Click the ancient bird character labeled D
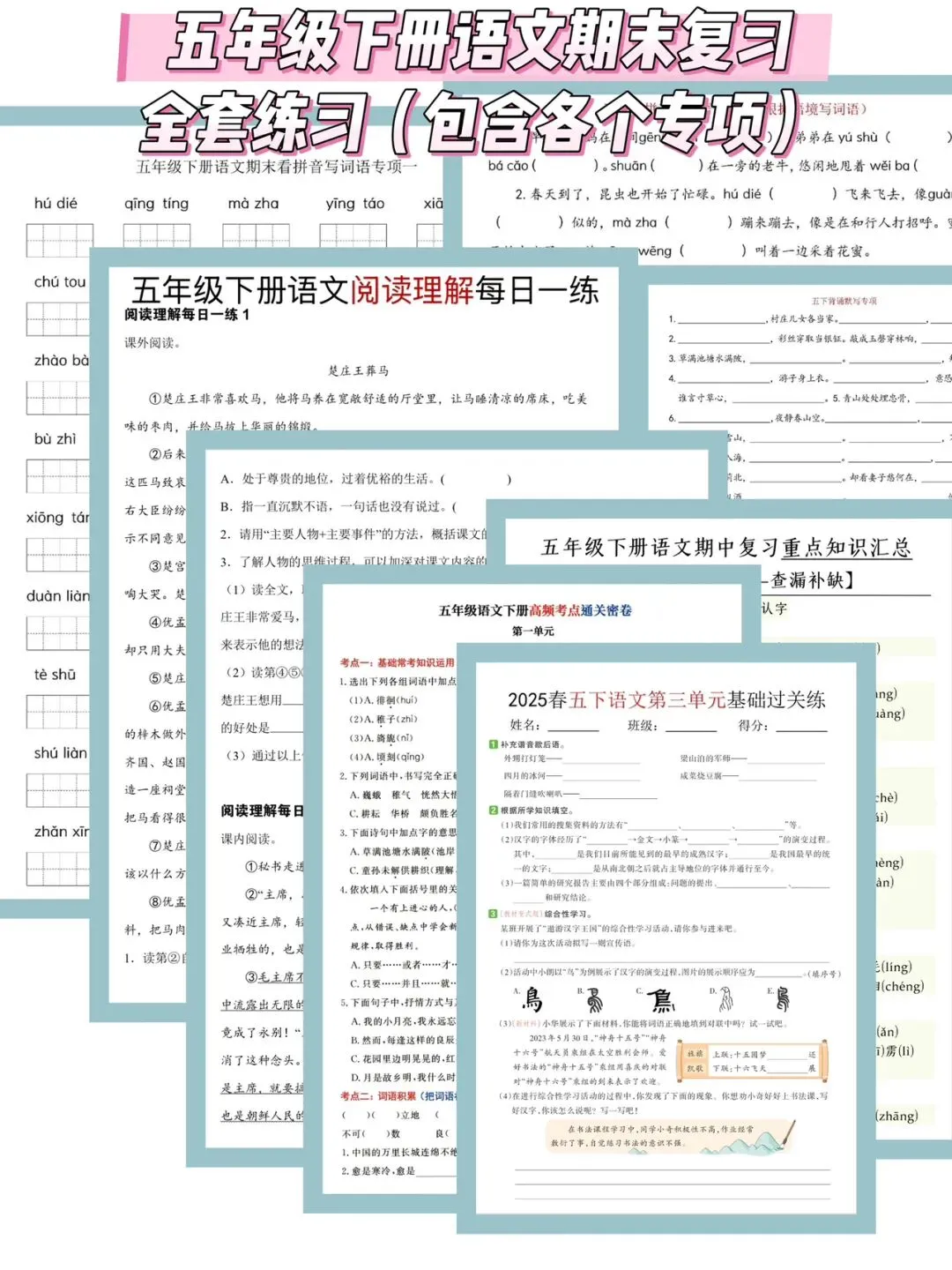The image size is (952, 1270). 725,999
